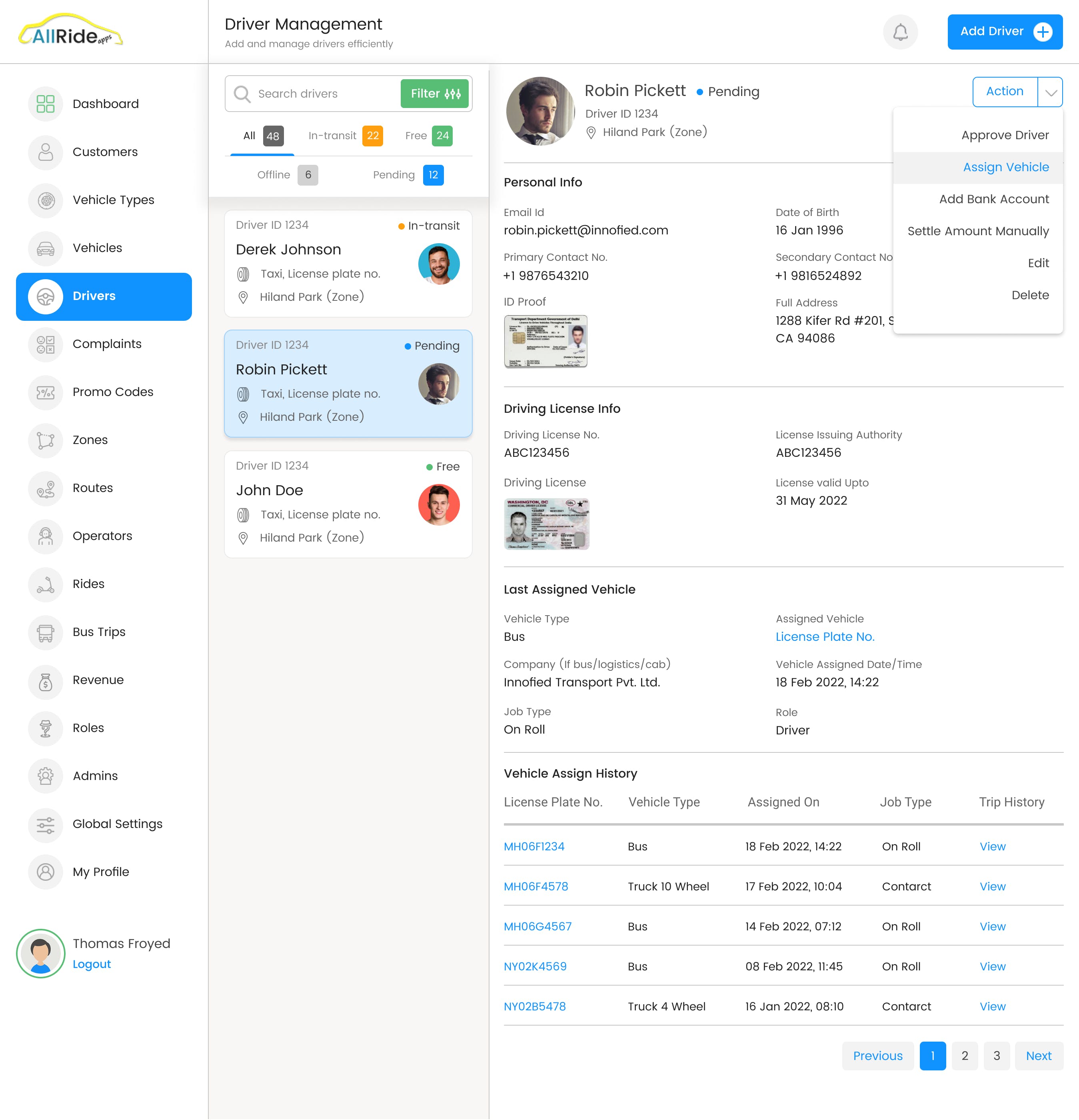Expand the Action dropdown arrow
The height and width of the screenshot is (1120, 1079).
pos(1050,92)
